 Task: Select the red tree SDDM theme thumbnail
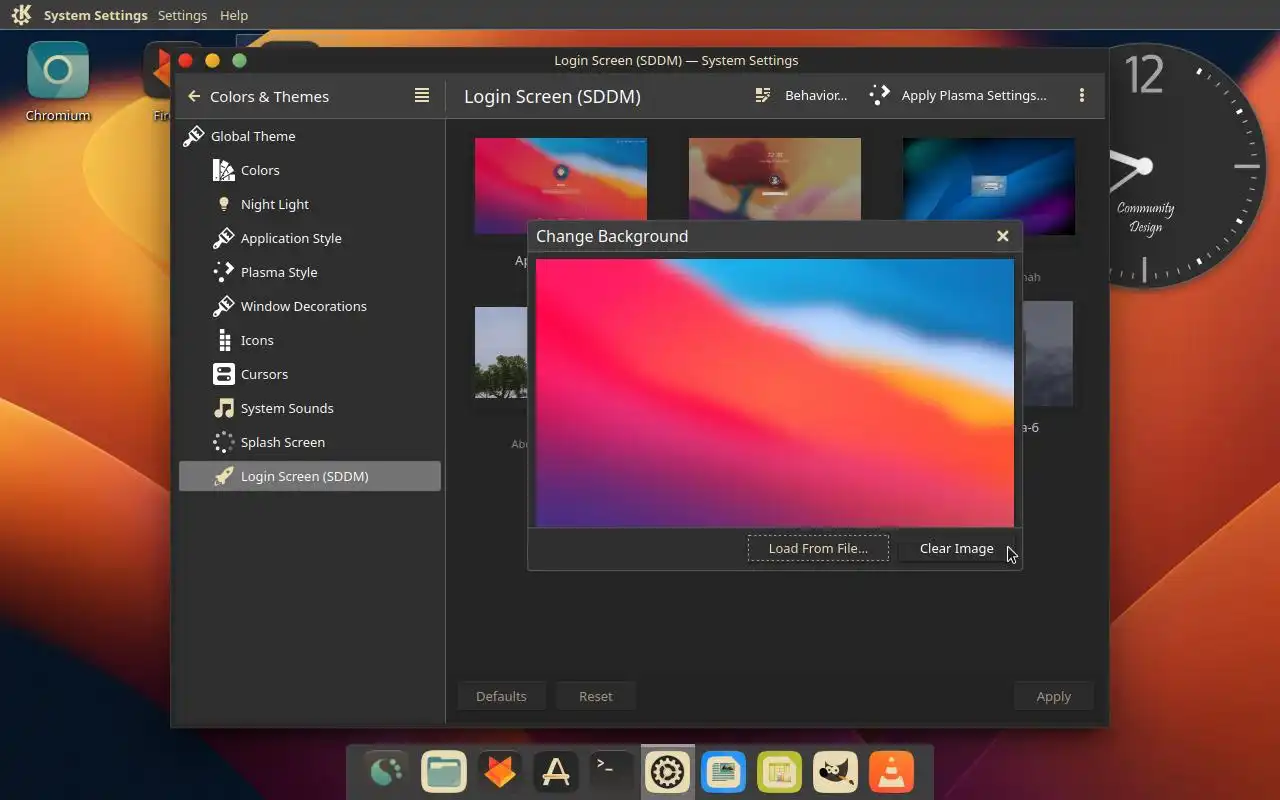pyautogui.click(x=775, y=178)
